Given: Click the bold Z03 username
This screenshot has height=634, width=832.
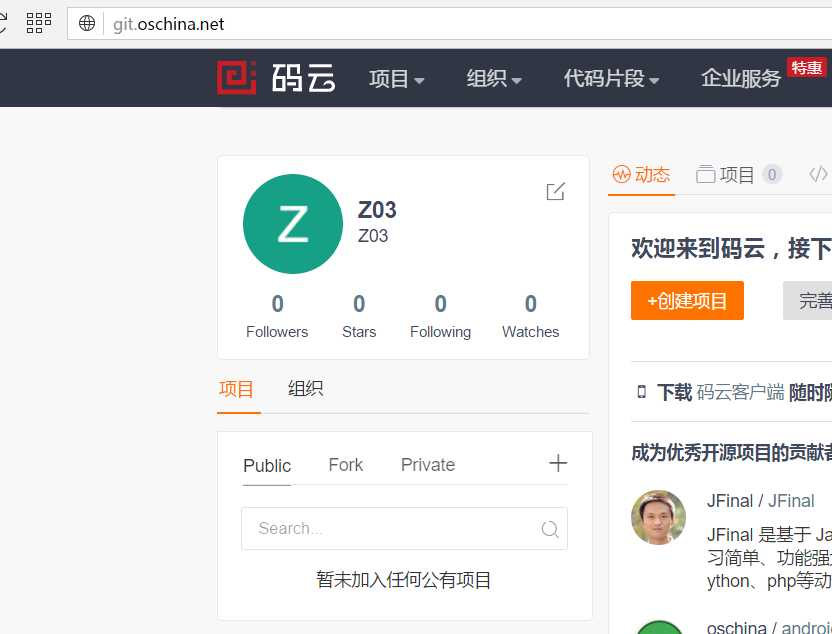Looking at the screenshot, I should (x=377, y=210).
